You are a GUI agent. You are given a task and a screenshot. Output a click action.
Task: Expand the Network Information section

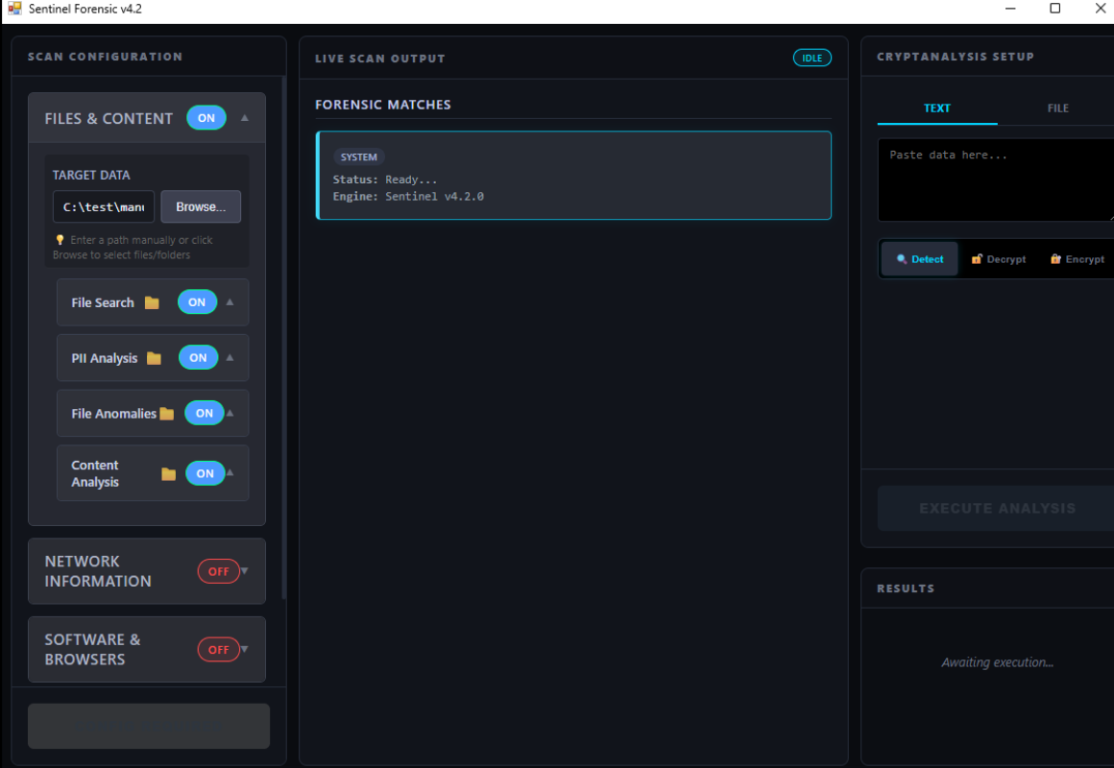[x=244, y=570]
